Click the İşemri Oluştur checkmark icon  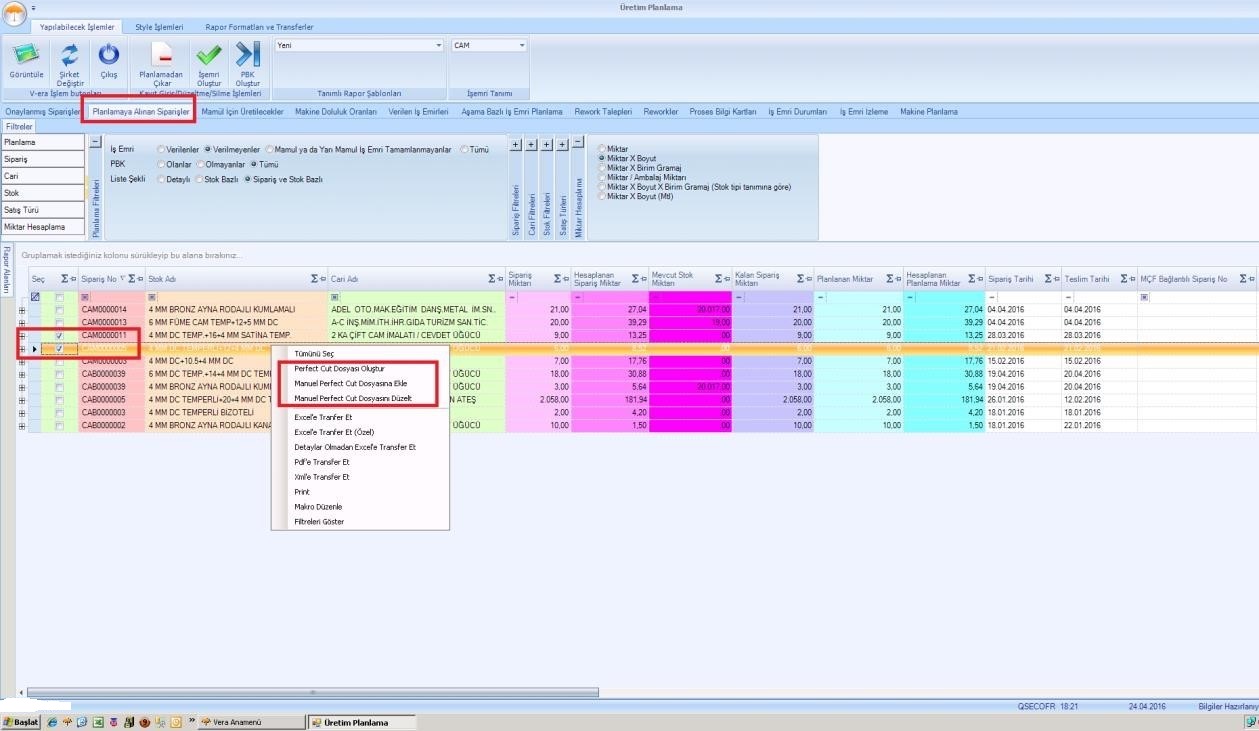209,56
